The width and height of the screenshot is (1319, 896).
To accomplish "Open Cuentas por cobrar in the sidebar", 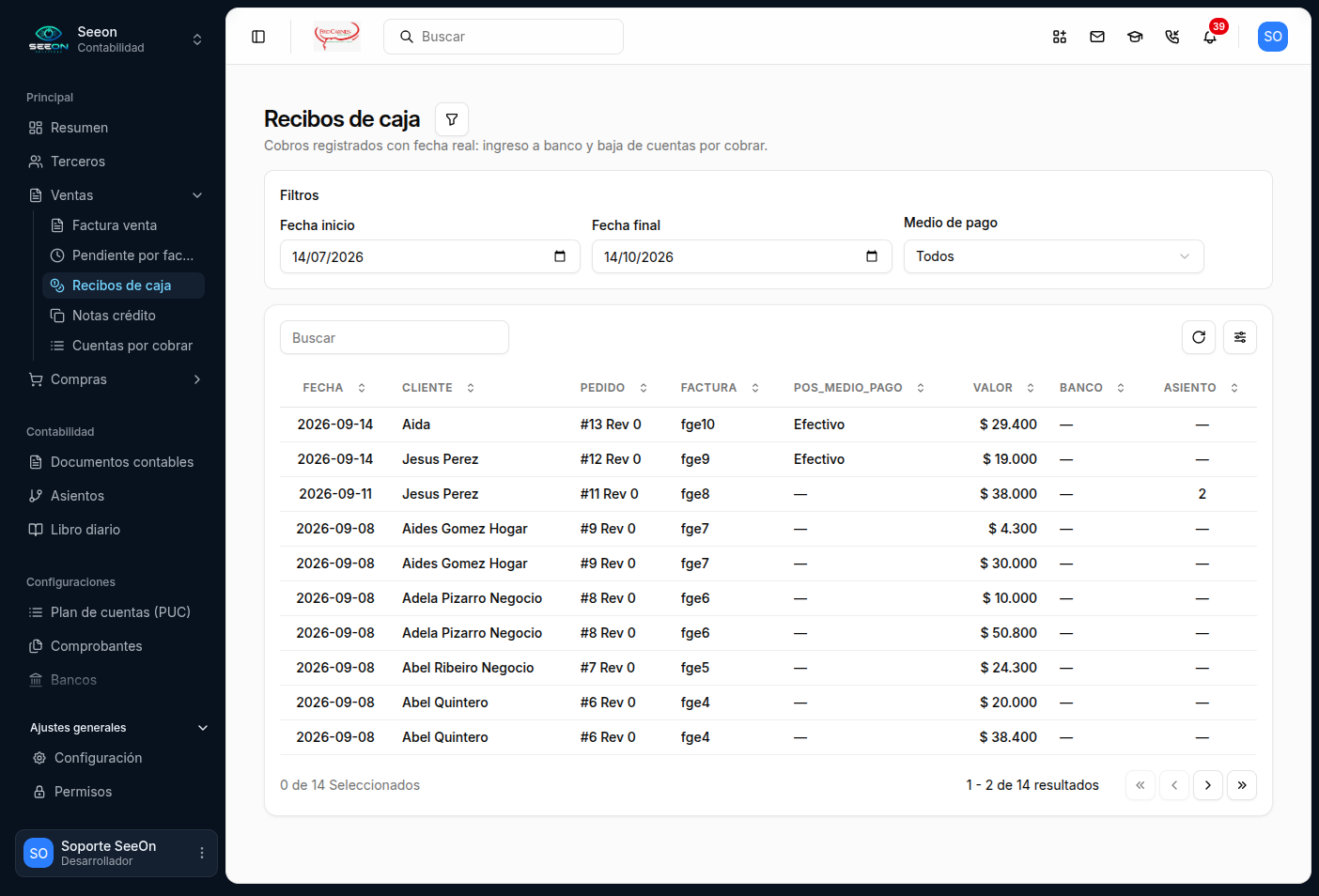I will click(123, 346).
